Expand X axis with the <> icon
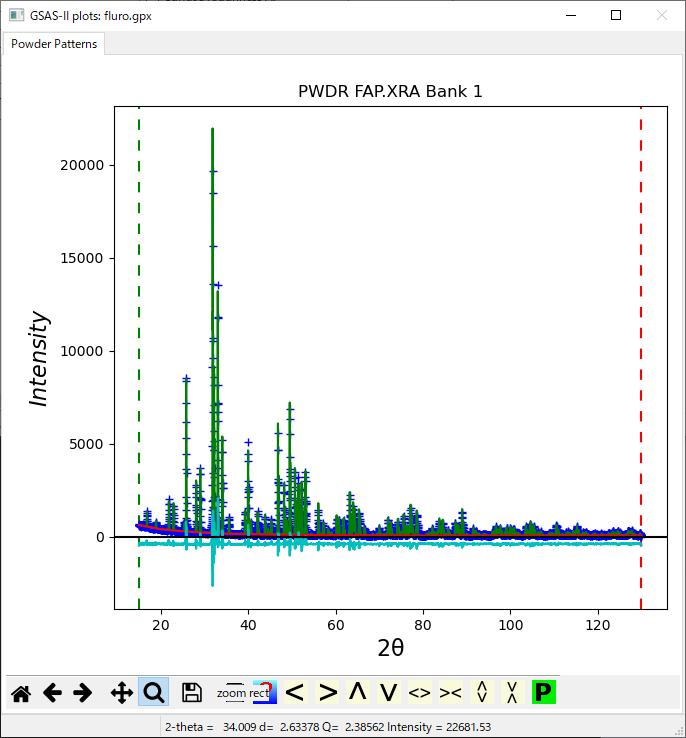Image resolution: width=686 pixels, height=738 pixels. coord(420,692)
